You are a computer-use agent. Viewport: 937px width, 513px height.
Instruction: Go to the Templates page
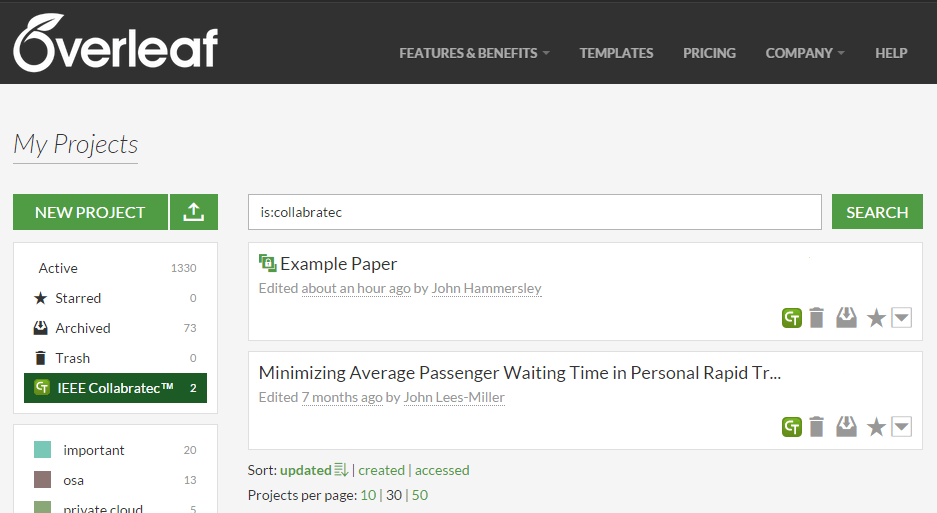616,53
